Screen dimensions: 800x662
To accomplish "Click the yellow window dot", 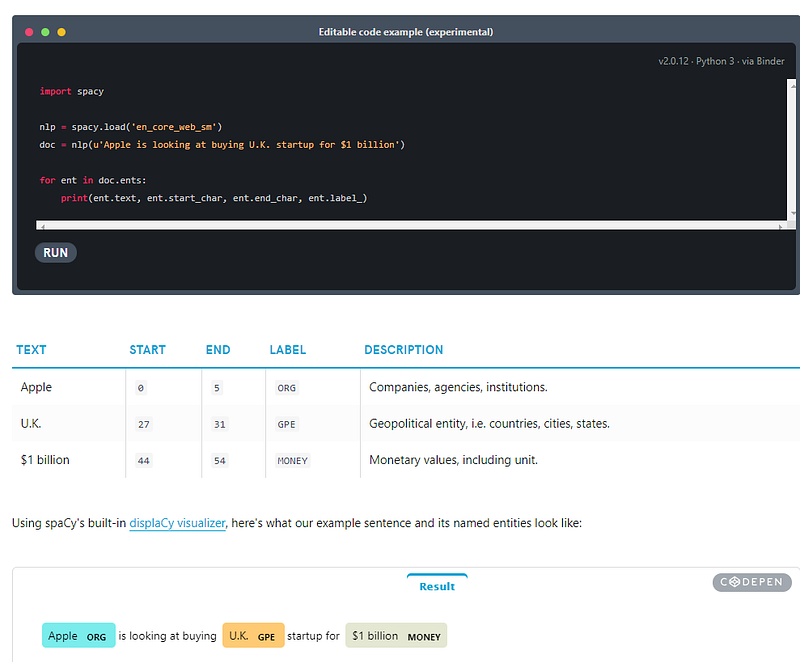I will pyautogui.click(x=61, y=32).
